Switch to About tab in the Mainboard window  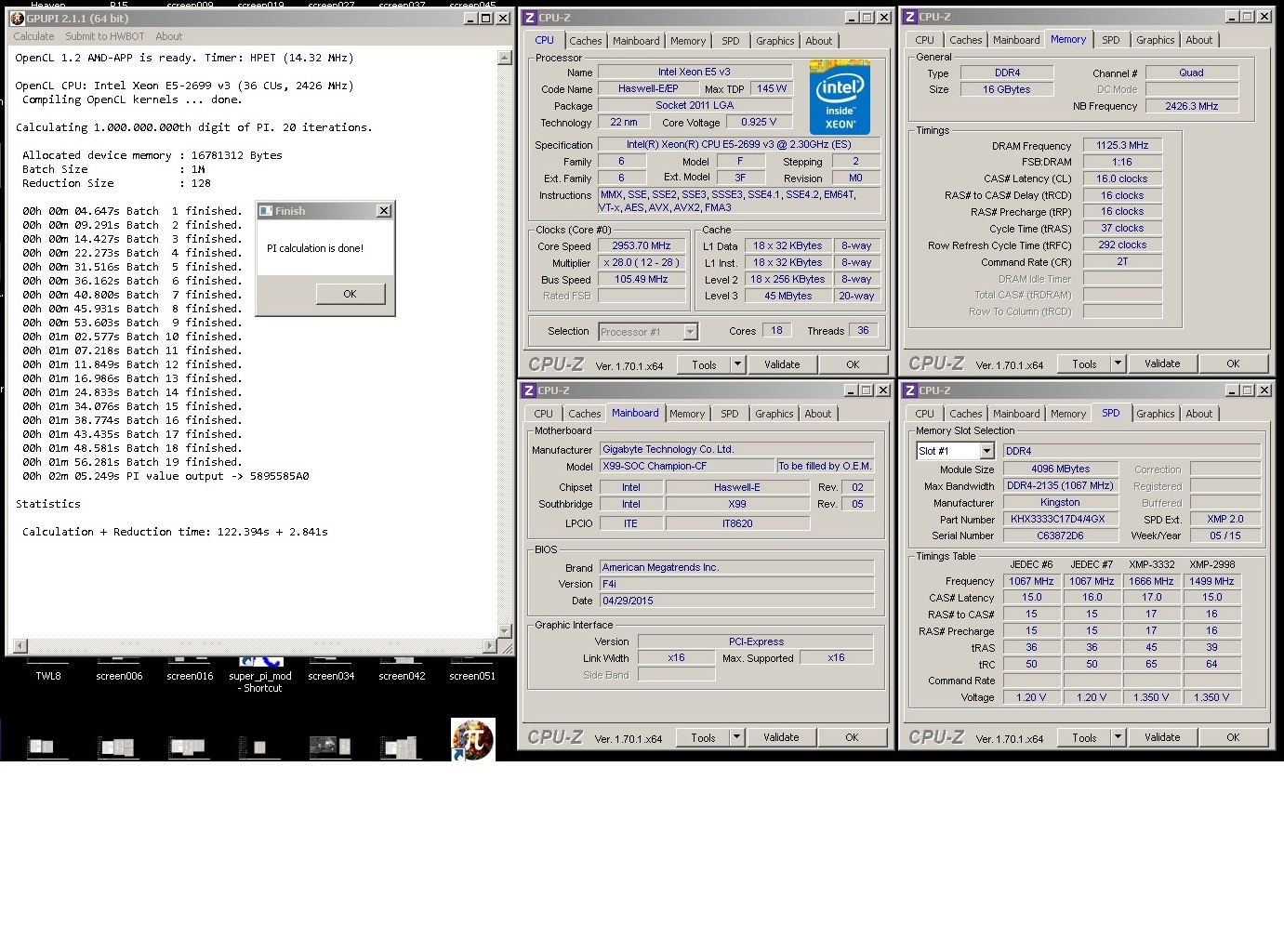818,414
